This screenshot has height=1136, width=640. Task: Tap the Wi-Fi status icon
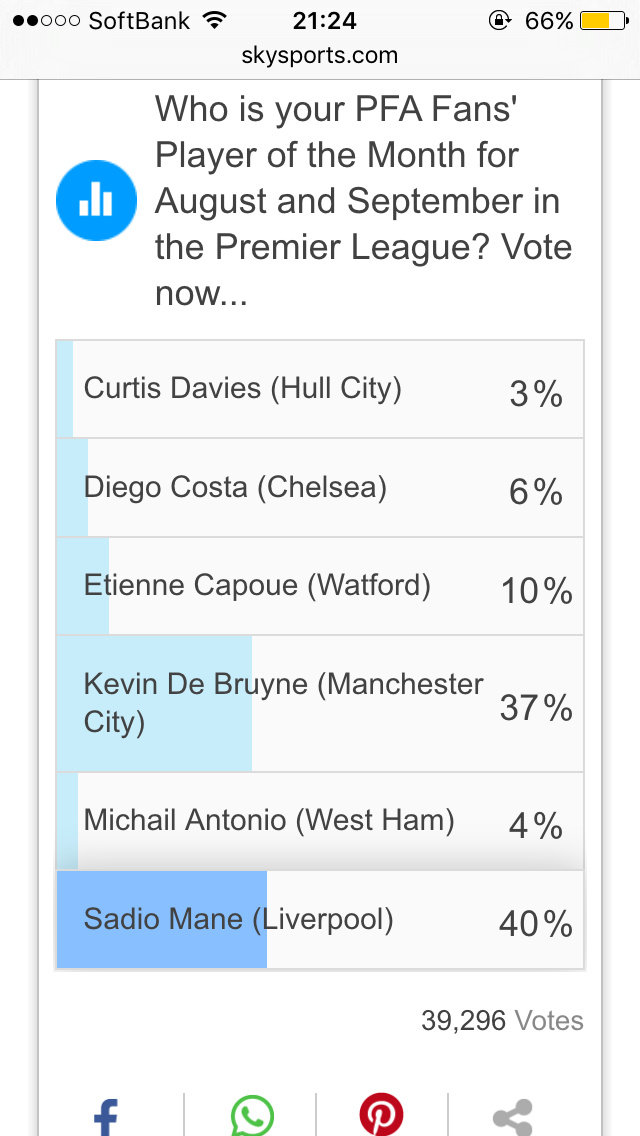coord(213,21)
